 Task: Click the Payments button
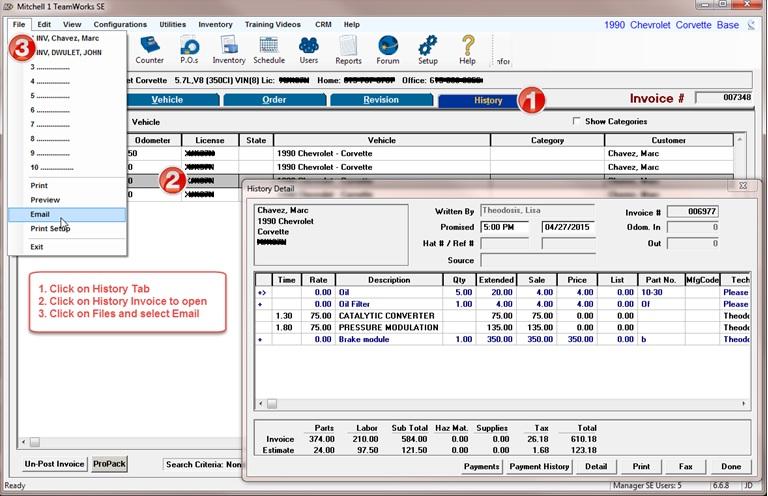[x=481, y=467]
